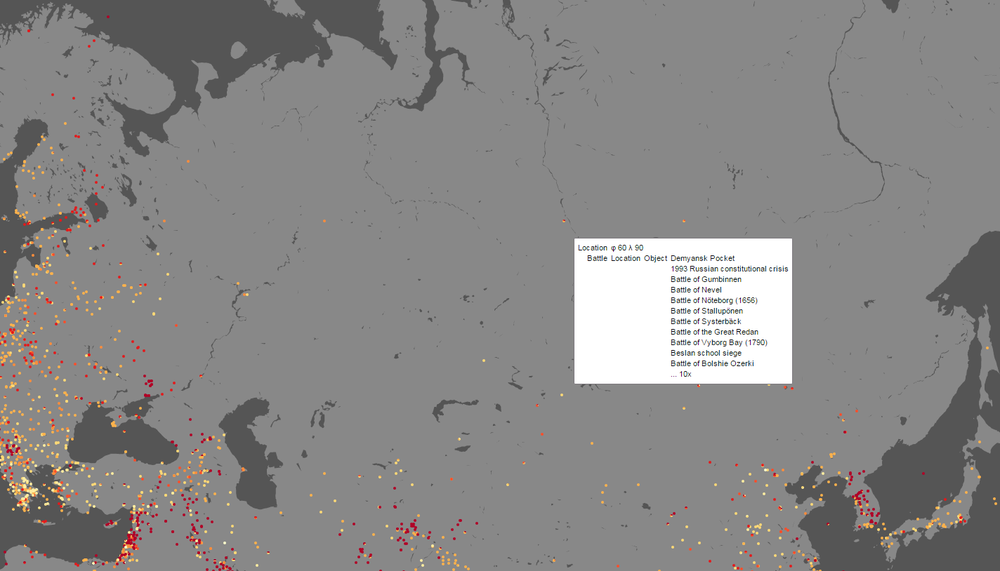The width and height of the screenshot is (1000, 571).
Task: Pick Battle of Systerbäck from tooltip
Action: (705, 322)
